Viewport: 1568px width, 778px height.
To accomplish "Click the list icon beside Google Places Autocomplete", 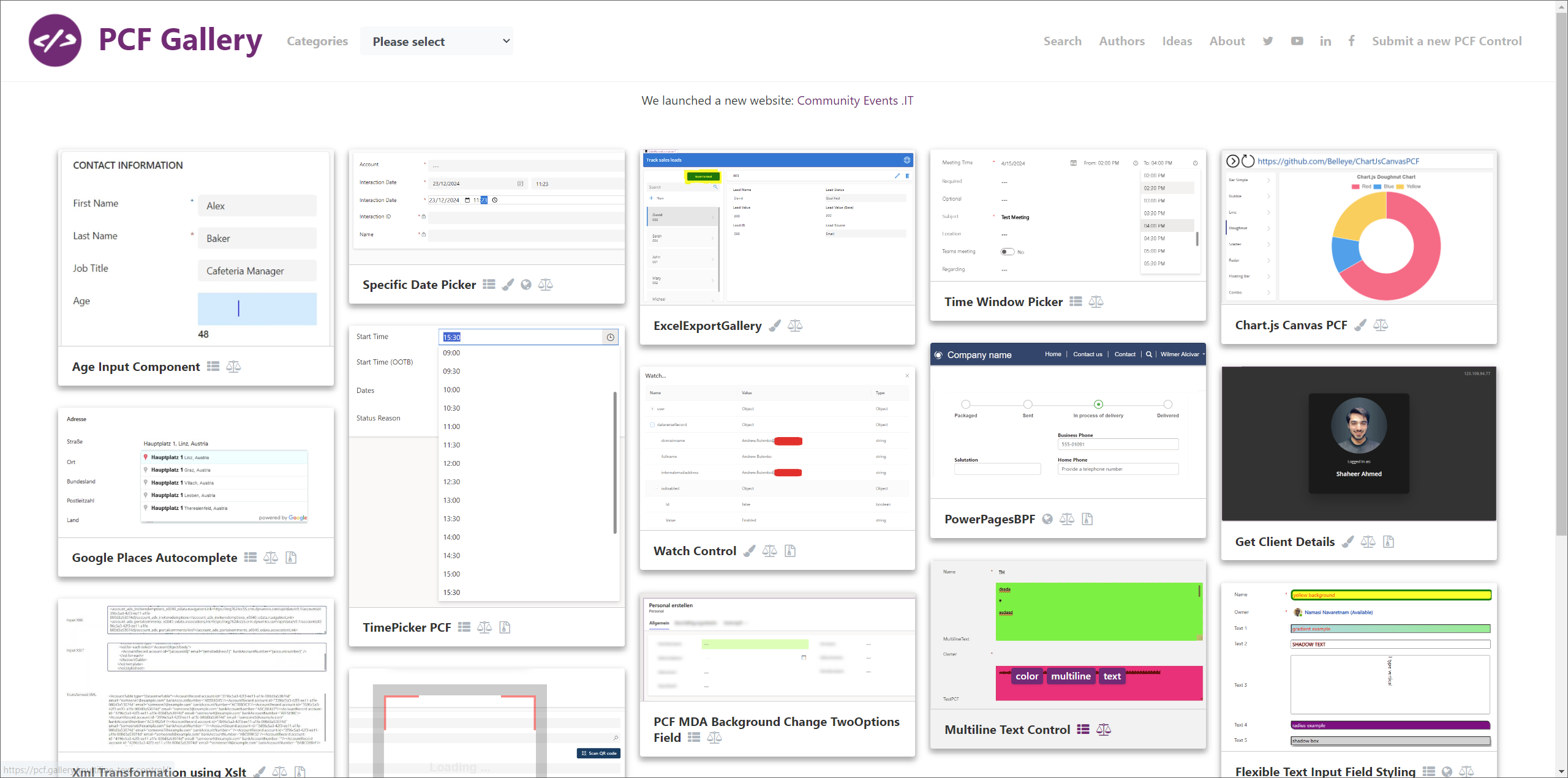I will click(x=251, y=557).
